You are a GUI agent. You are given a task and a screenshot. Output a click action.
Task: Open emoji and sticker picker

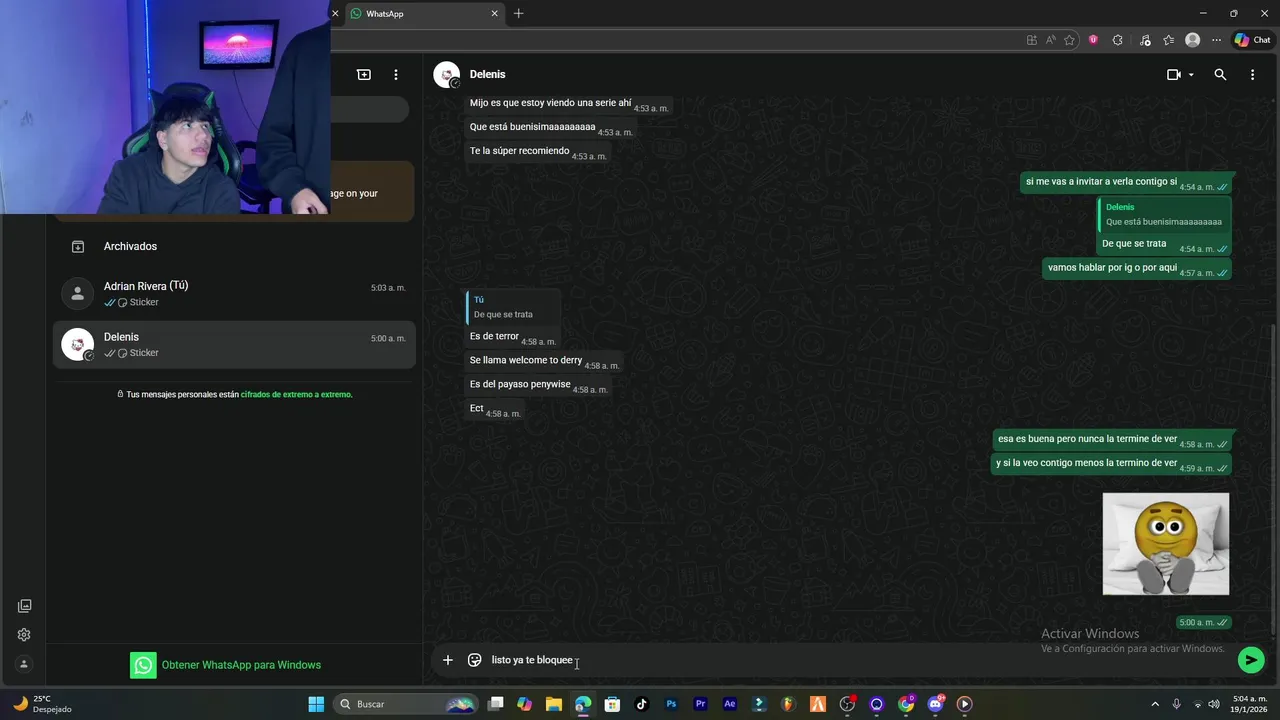[x=475, y=660]
